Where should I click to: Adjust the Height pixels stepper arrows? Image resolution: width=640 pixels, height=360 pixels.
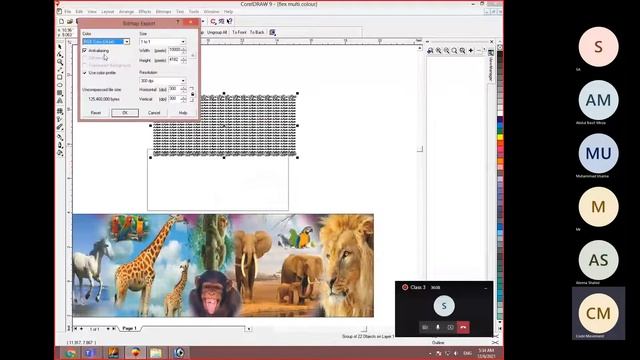tap(184, 60)
